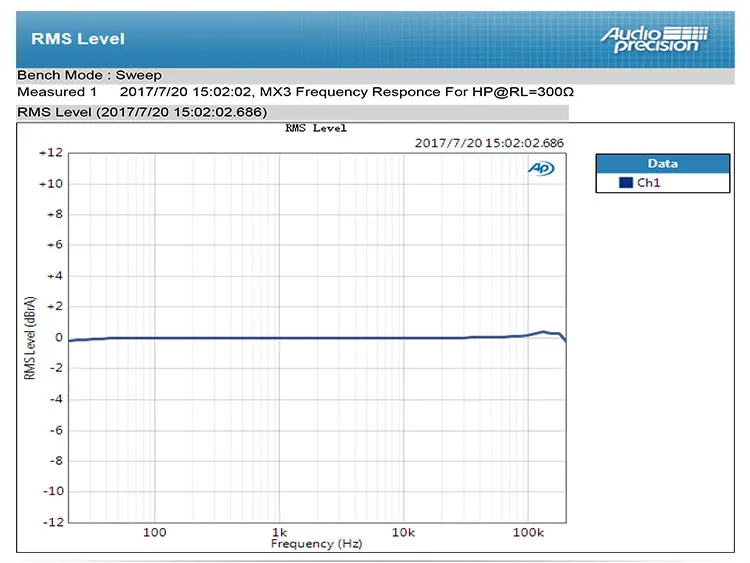Click the RMS Level (dBrA) vertical axis title

pos(30,338)
